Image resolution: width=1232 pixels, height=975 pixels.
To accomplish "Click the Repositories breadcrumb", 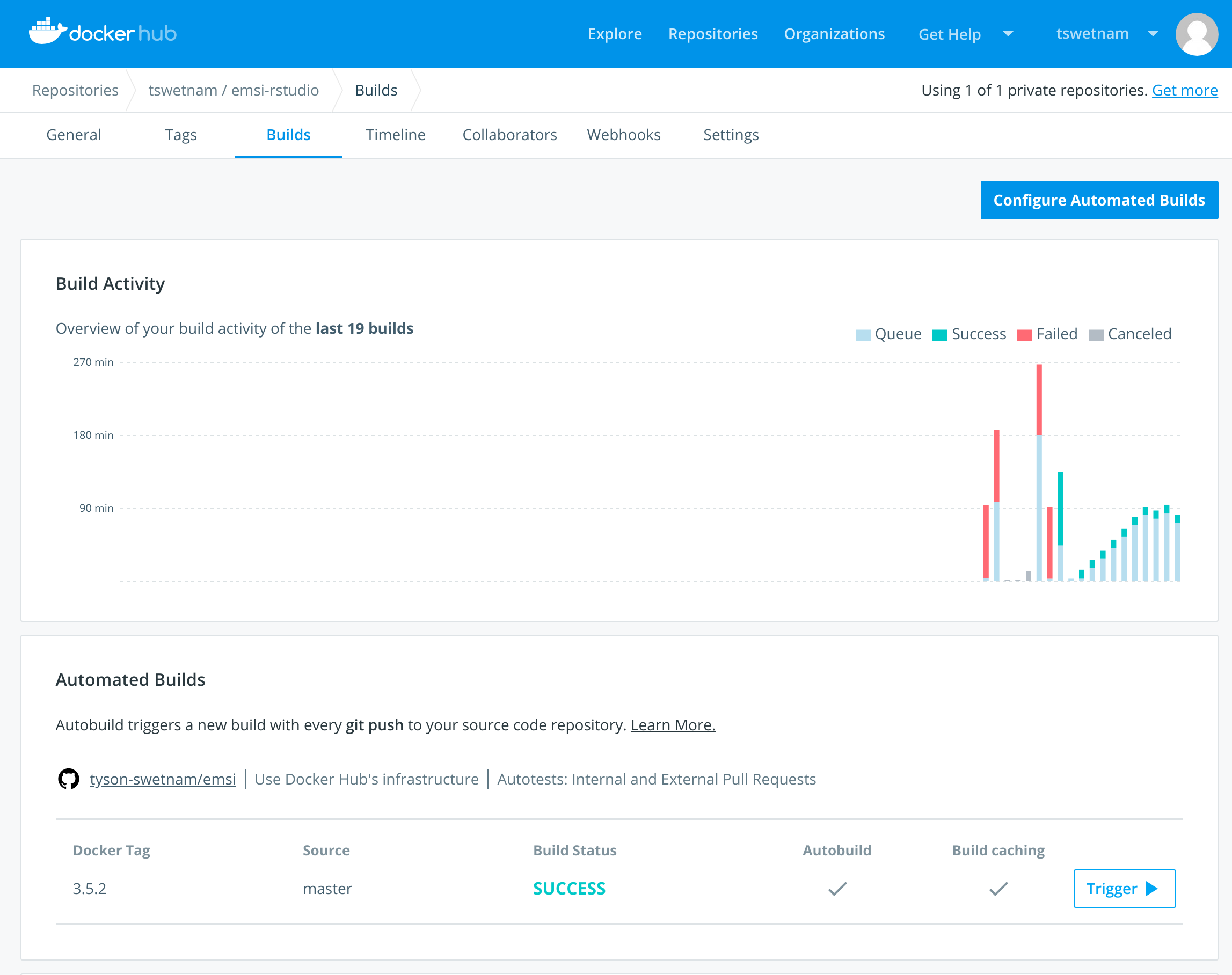I will coord(75,90).
